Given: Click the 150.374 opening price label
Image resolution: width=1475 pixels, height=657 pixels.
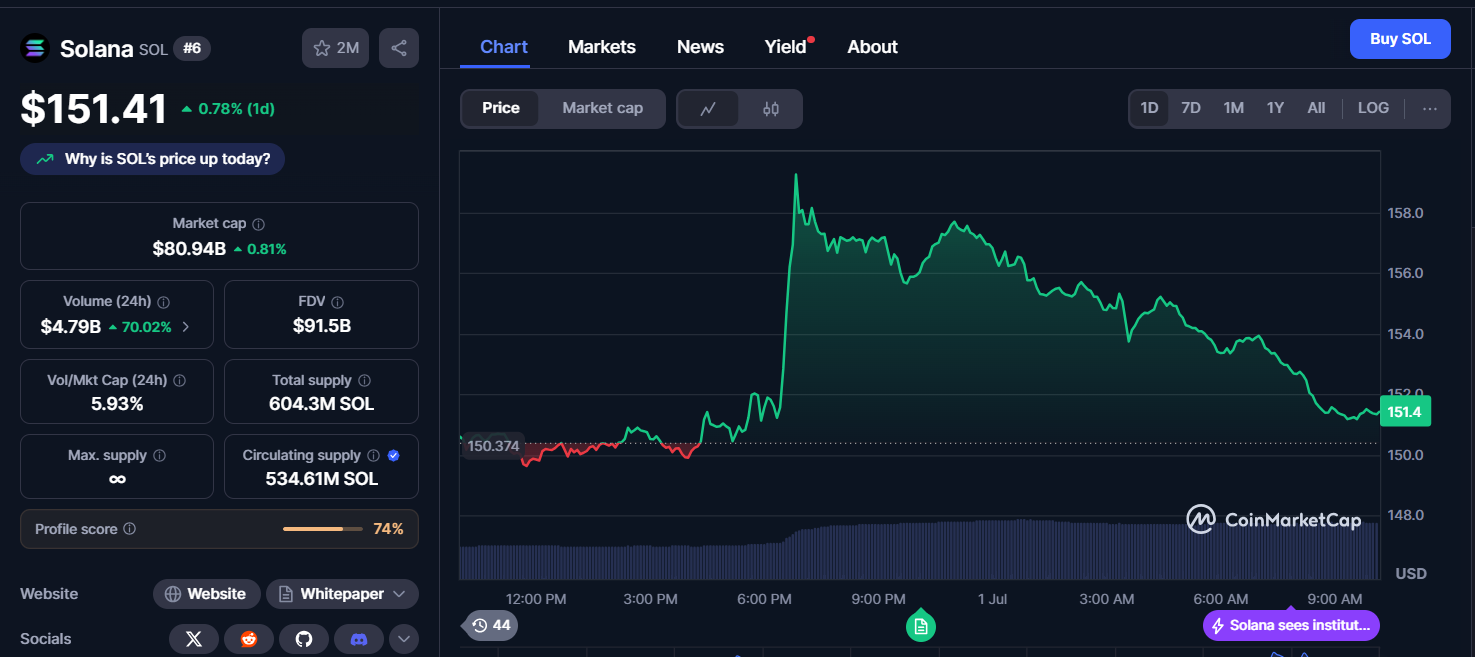Looking at the screenshot, I should (493, 446).
